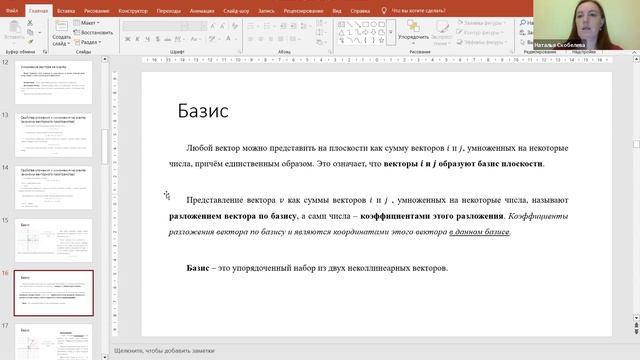Select the straight line shape
640x360 pixels.
349,24
